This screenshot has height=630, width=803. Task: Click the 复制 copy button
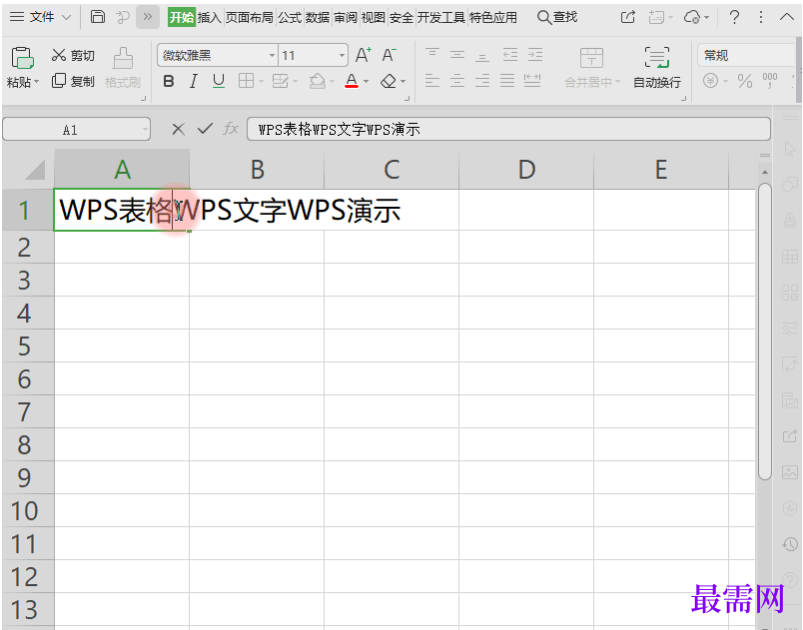point(73,81)
